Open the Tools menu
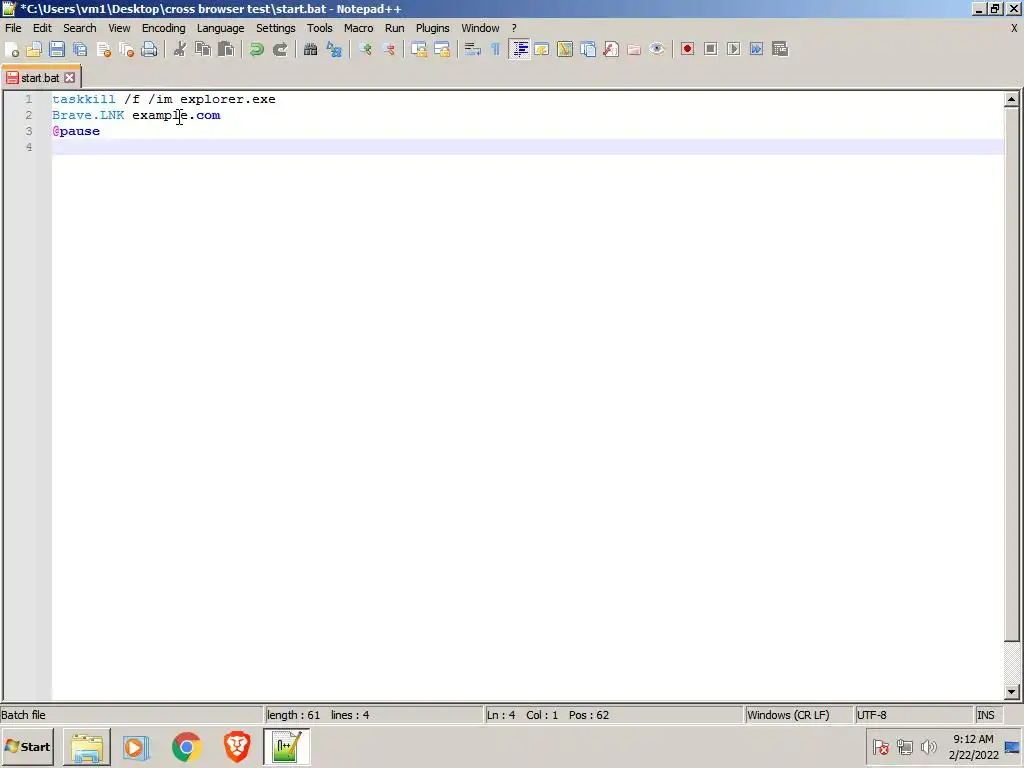This screenshot has height=768, width=1024. 320,28
